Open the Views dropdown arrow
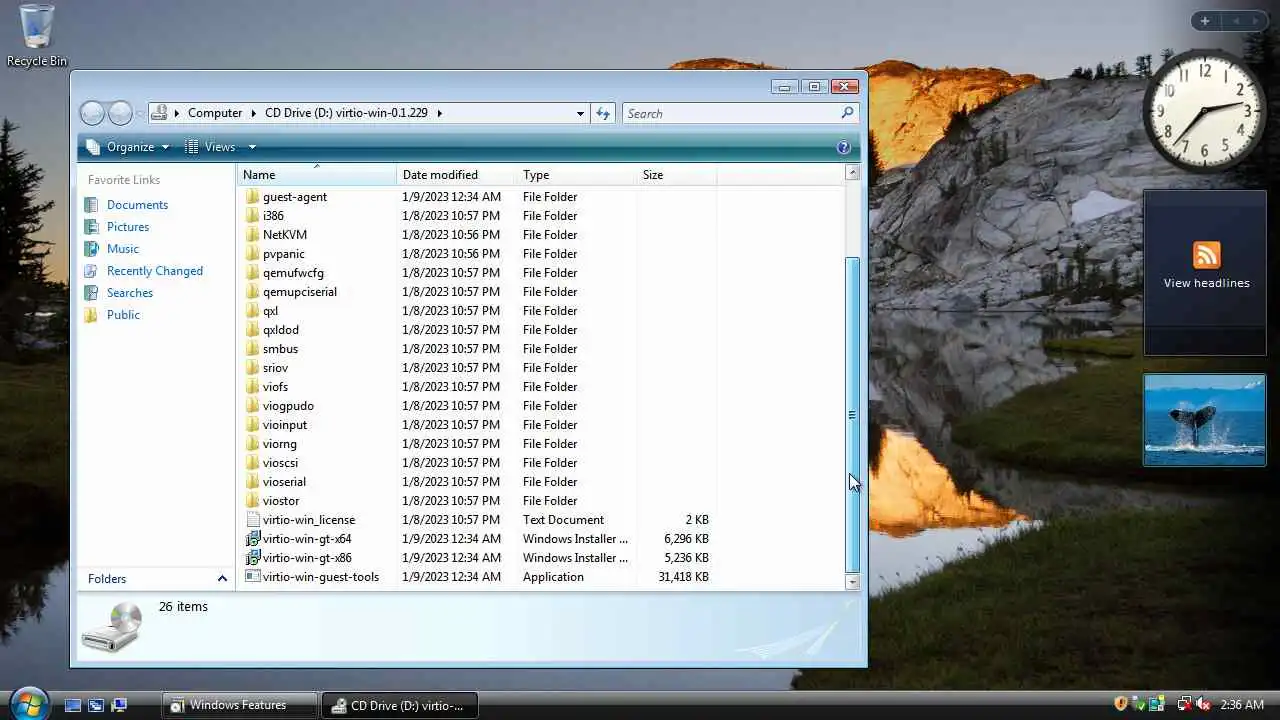 tap(252, 147)
